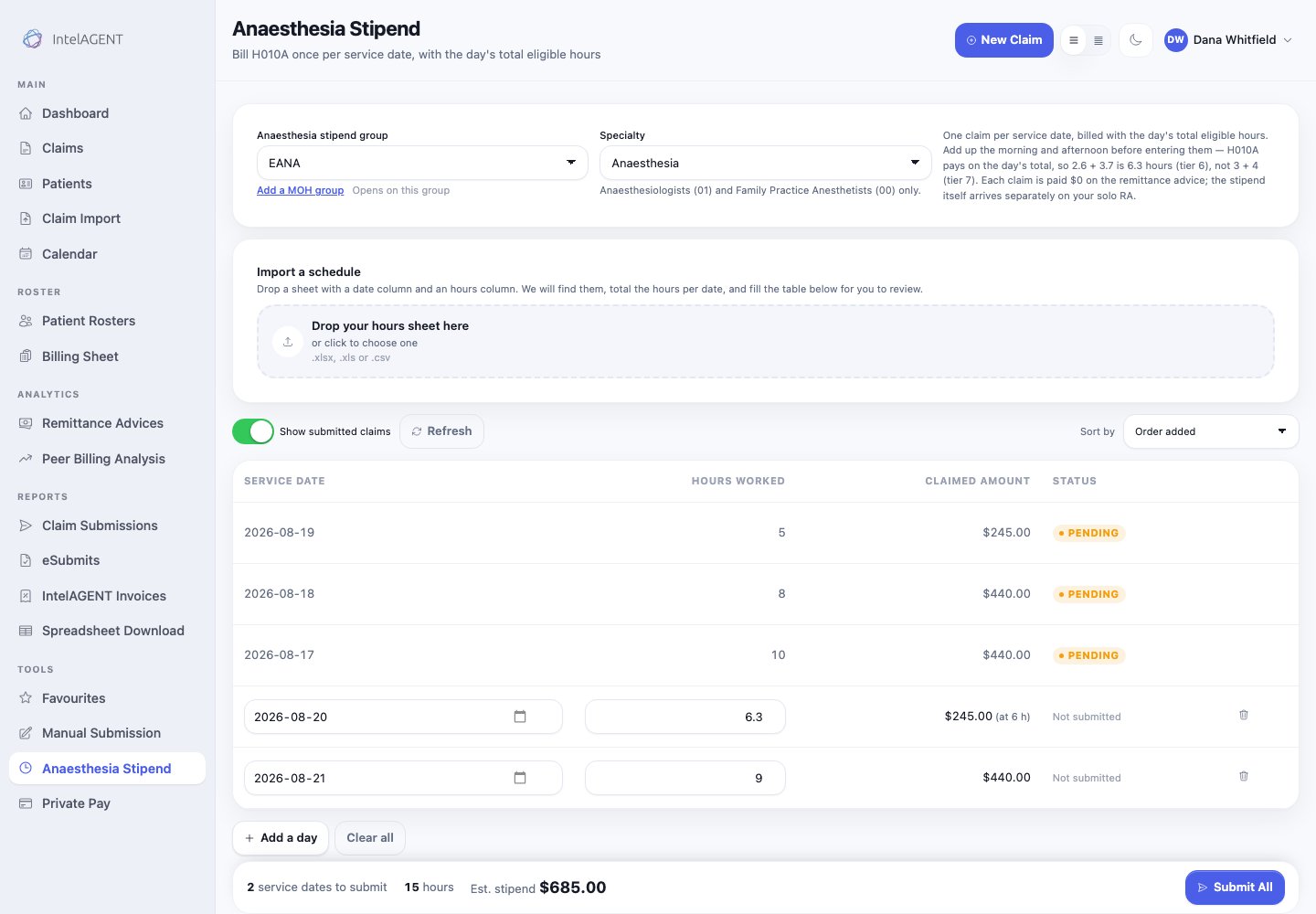Click the IntelAGENT logo icon
The image size is (1316, 914).
(32, 38)
